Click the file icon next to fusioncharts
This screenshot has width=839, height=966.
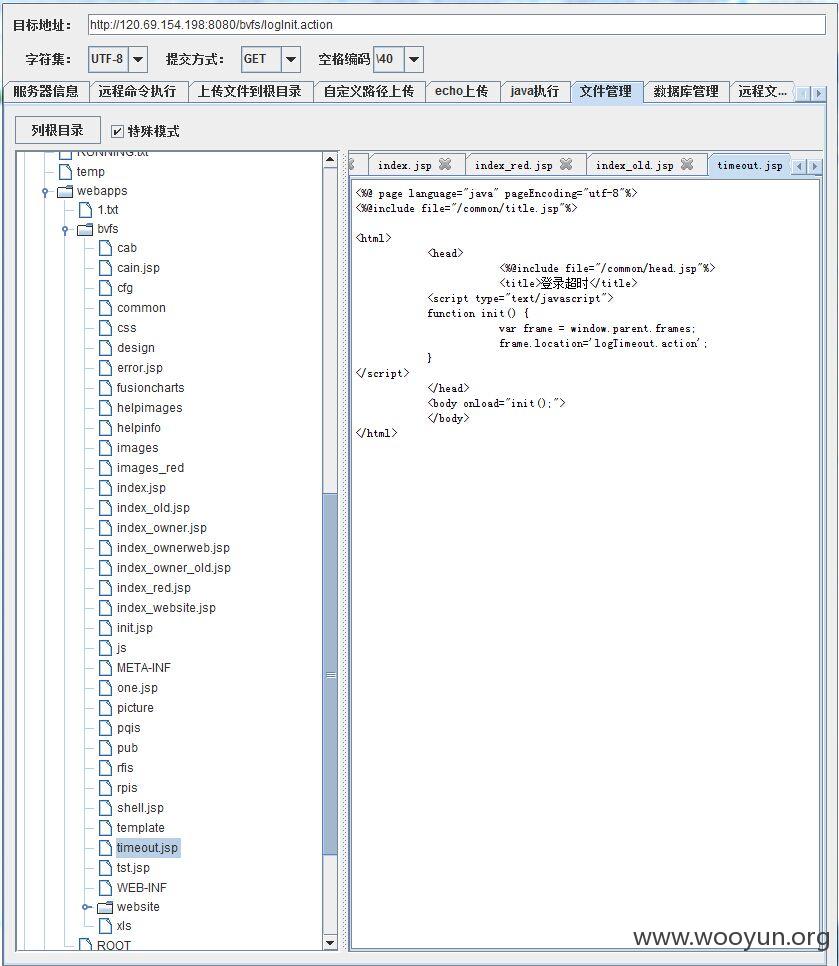pyautogui.click(x=105, y=388)
